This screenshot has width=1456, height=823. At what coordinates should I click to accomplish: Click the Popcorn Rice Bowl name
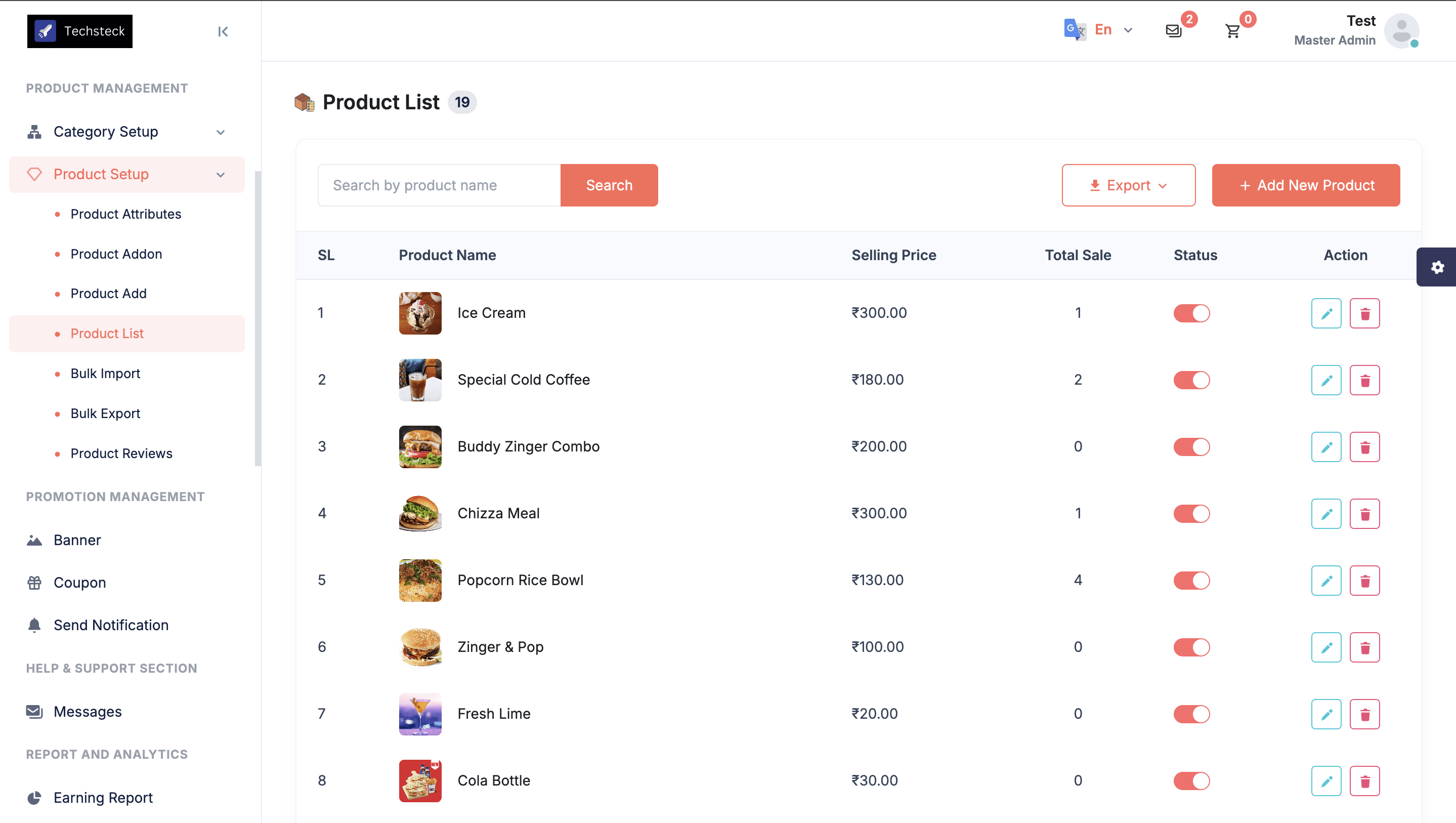pos(520,581)
